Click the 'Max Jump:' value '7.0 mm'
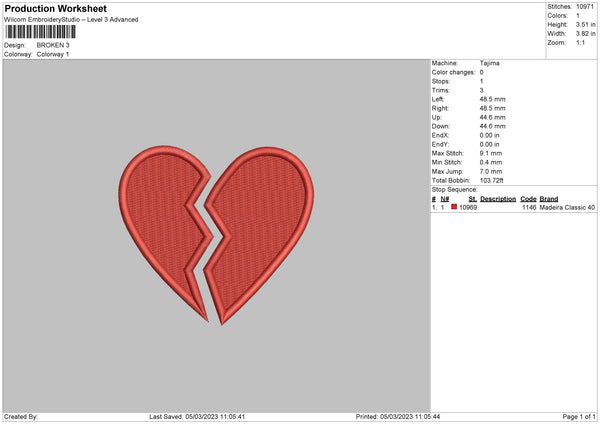This screenshot has width=600, height=424. tap(491, 171)
